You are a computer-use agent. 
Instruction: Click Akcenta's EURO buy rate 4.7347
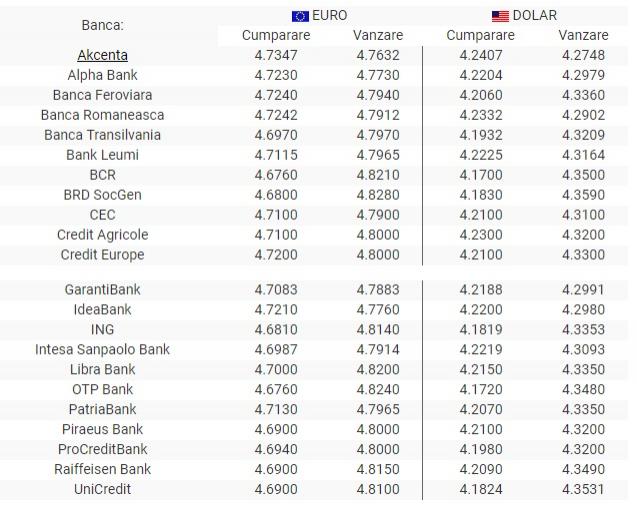[x=276, y=55]
